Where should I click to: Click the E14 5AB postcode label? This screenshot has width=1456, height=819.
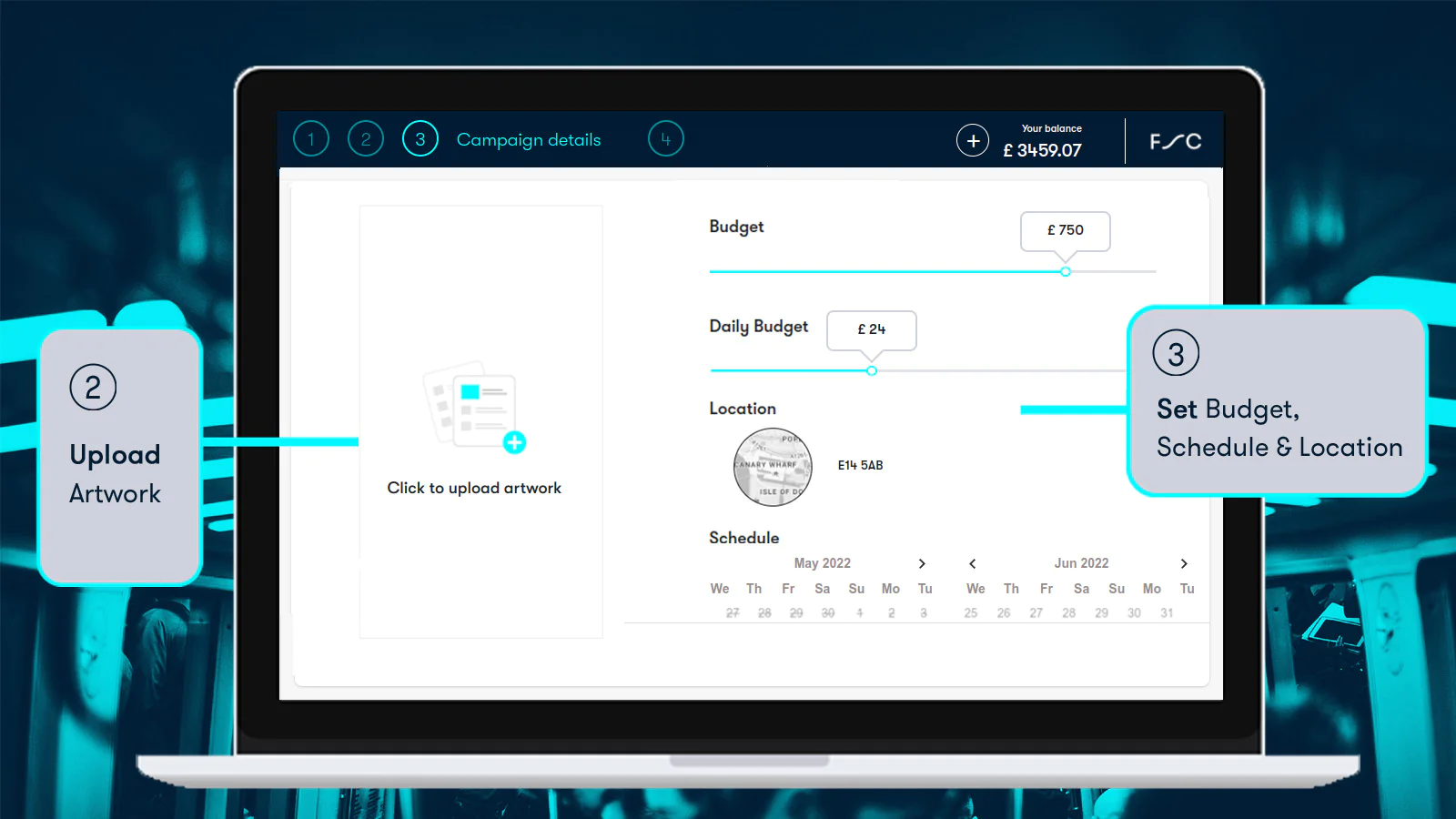(860, 465)
